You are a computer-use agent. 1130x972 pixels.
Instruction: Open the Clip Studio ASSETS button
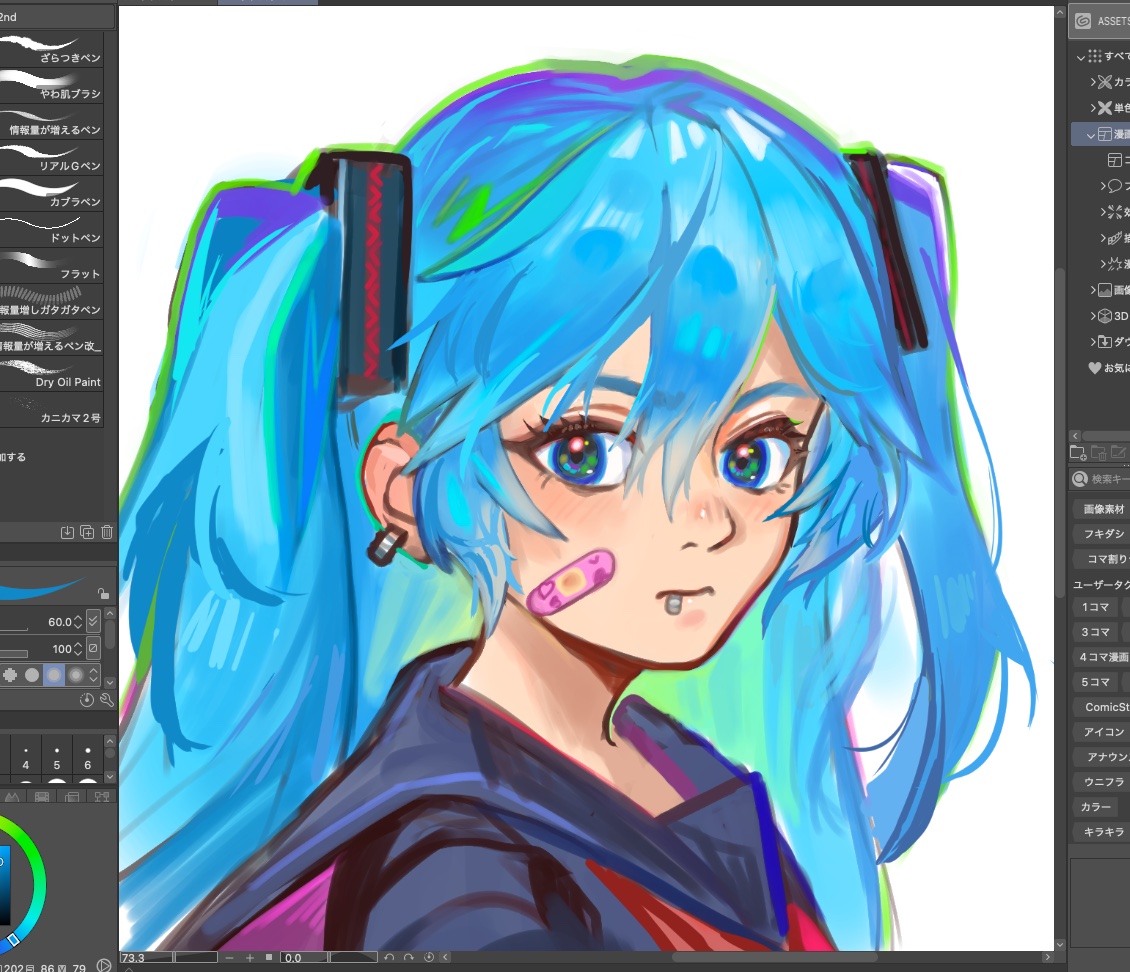point(1100,21)
